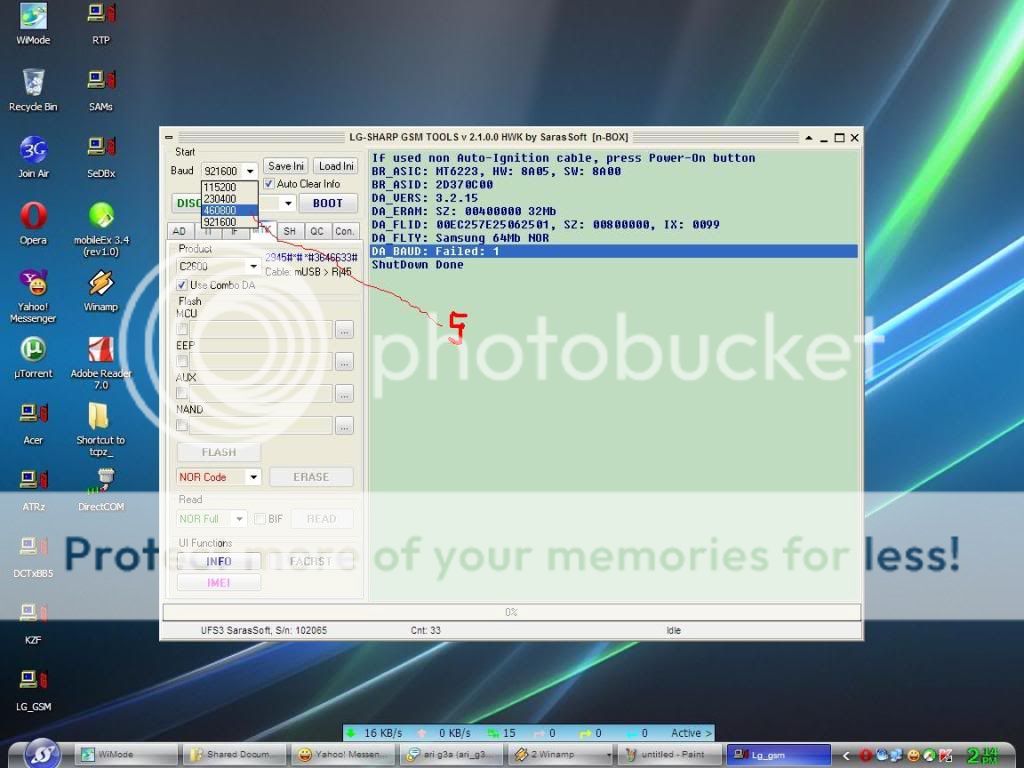
Task: Toggle the BIF checkbox
Action: [x=260, y=519]
